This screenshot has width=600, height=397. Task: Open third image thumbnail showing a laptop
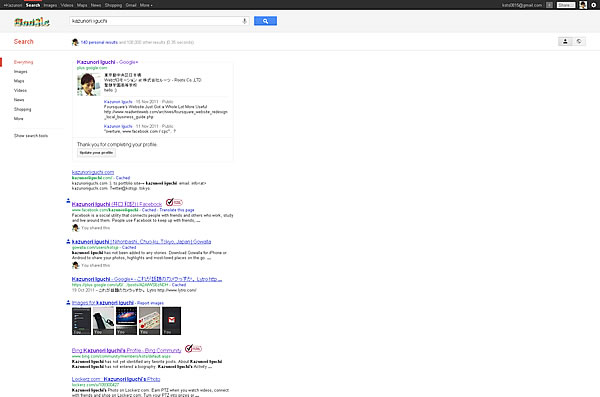coord(126,321)
